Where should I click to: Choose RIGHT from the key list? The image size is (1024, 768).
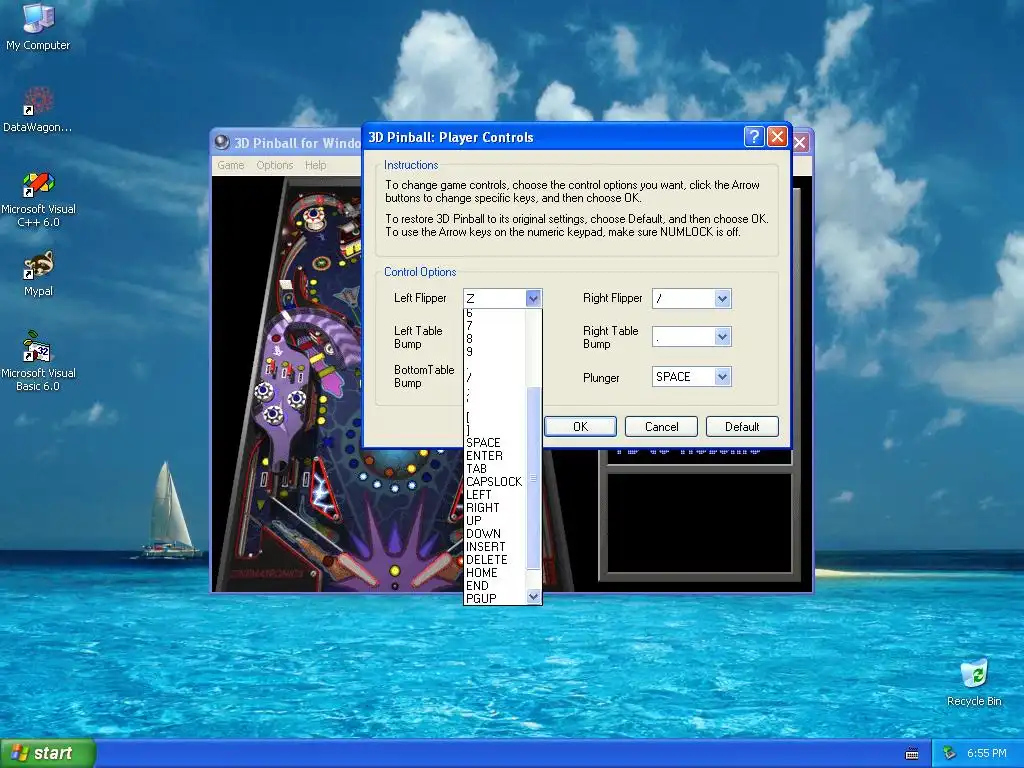[494, 508]
